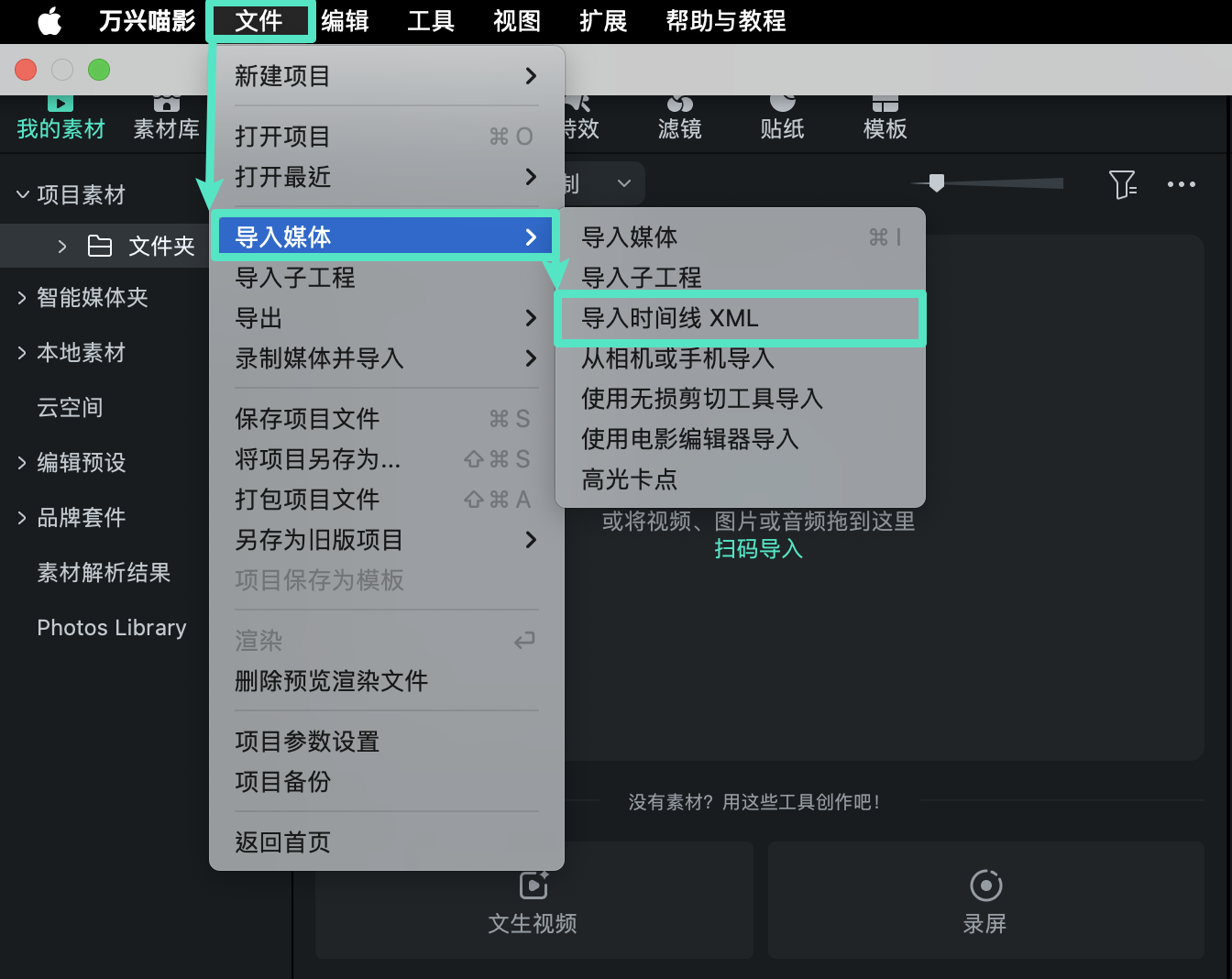Expand the 文件夹 chevron
Image resolution: width=1232 pixels, height=979 pixels.
click(62, 246)
